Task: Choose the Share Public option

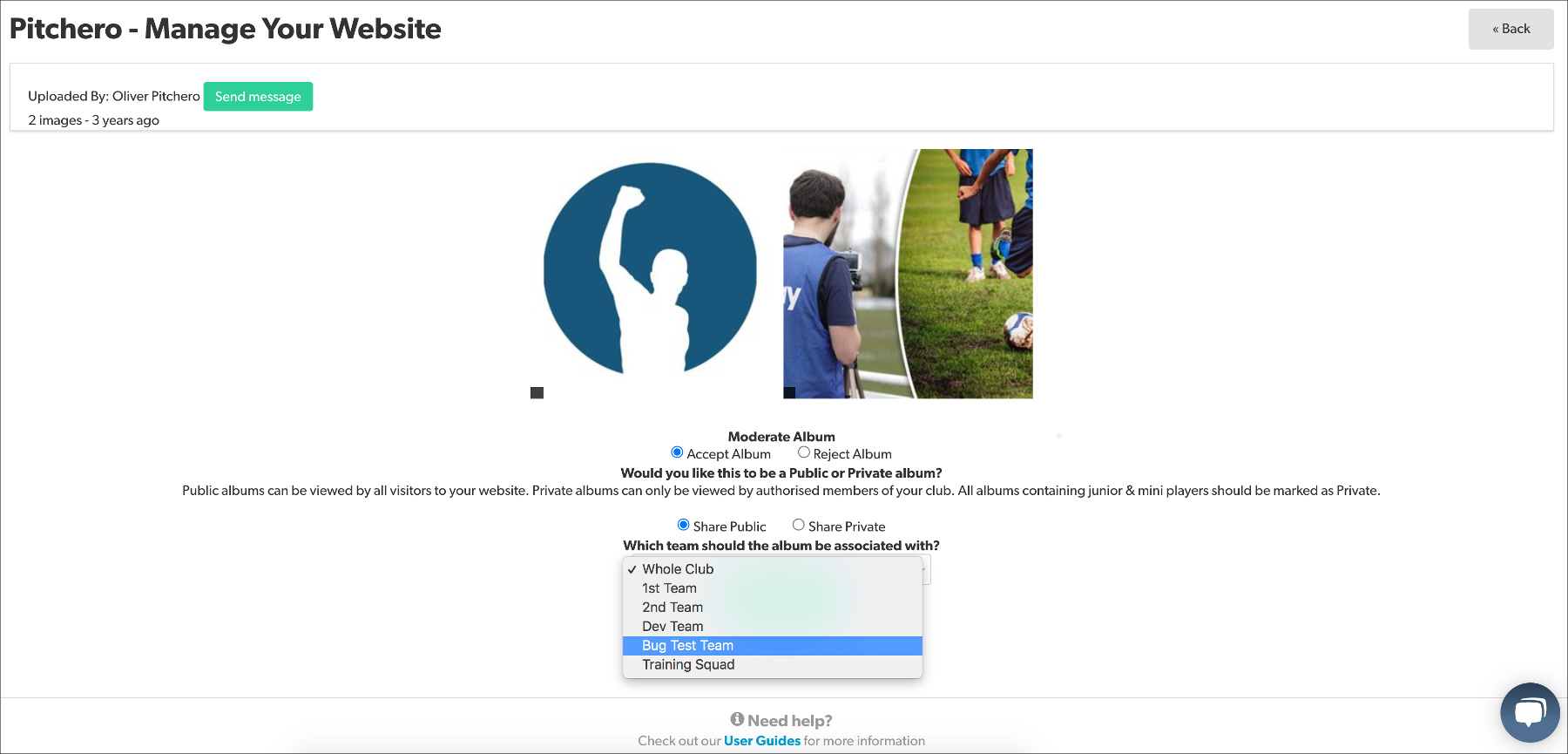Action: coord(683,525)
